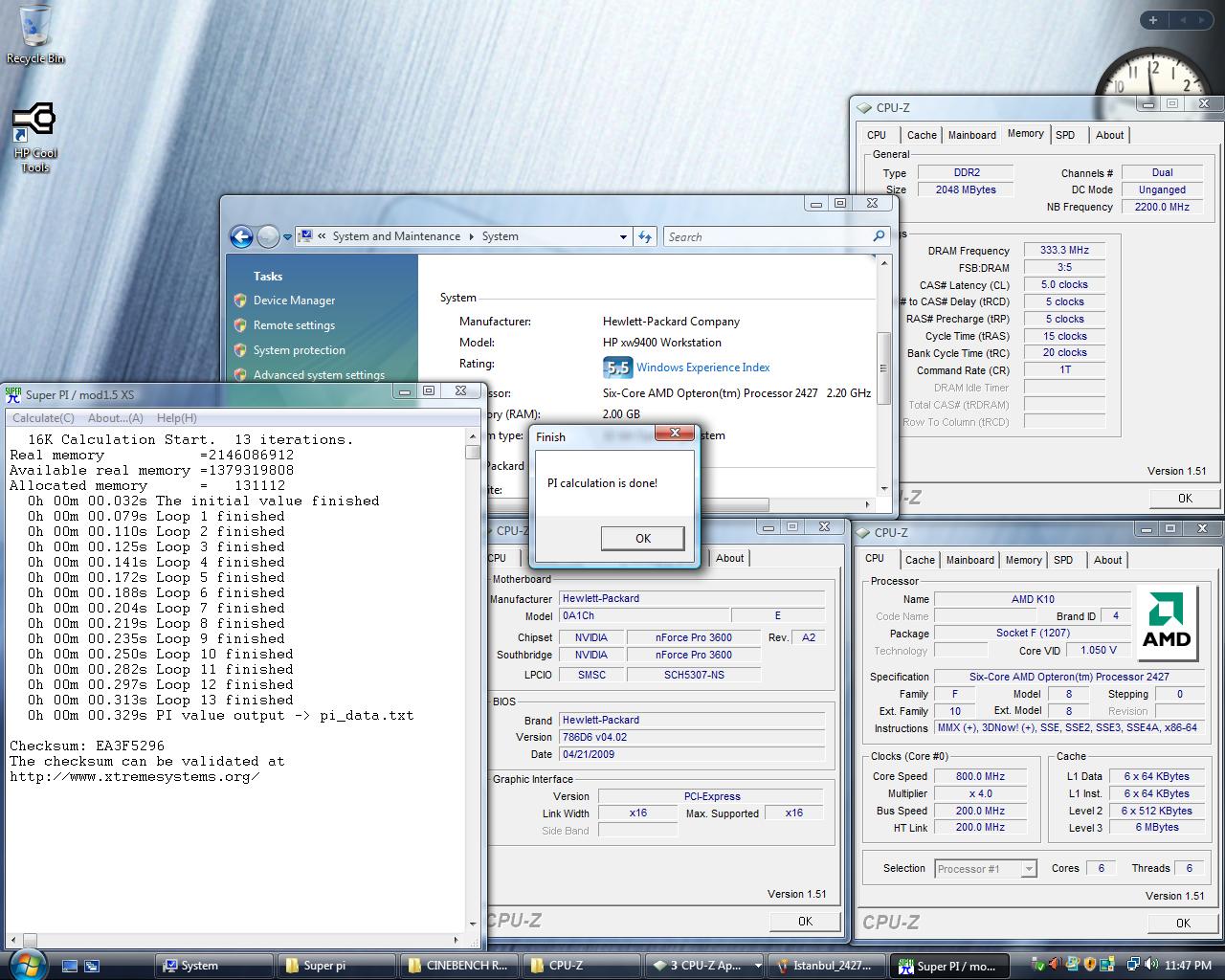
Task: Click the System window vertical scrollbar thumb
Action: pyautogui.click(x=884, y=367)
